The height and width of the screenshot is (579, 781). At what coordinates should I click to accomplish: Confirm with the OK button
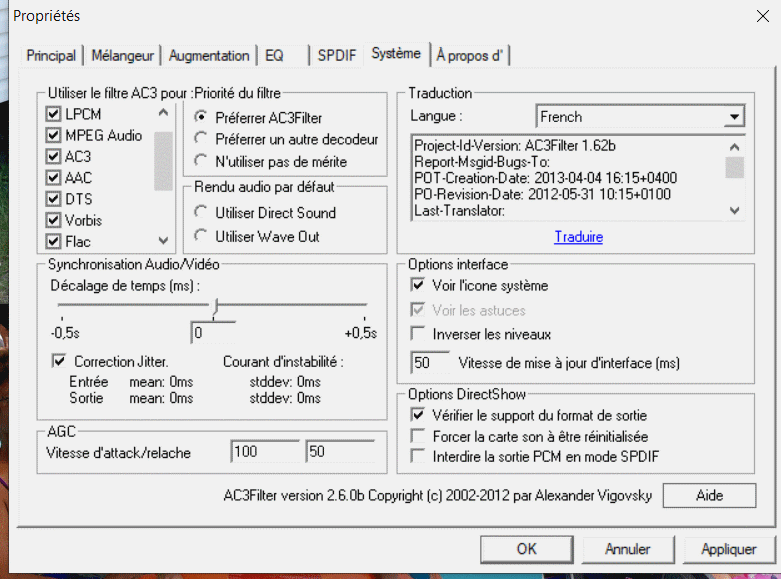526,549
